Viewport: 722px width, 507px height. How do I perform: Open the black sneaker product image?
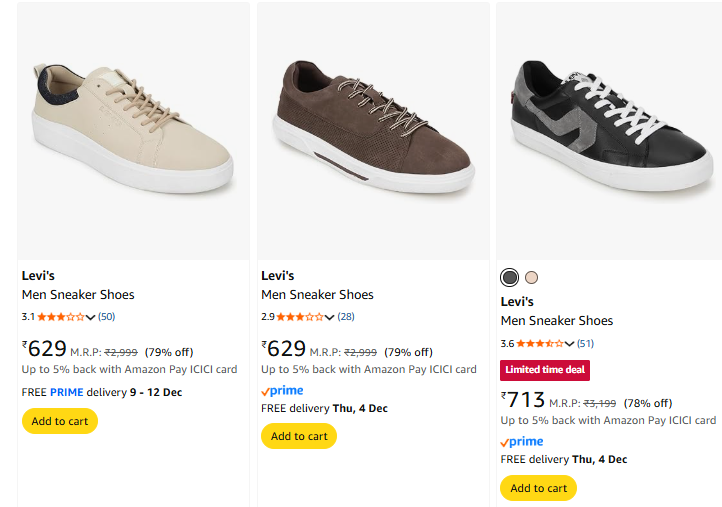(x=610, y=130)
